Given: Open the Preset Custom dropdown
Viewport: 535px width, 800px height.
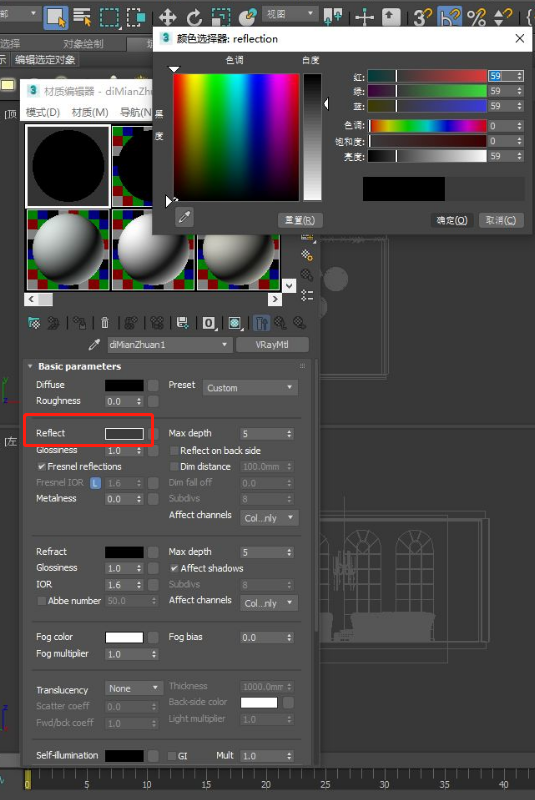Looking at the screenshot, I should (250, 388).
